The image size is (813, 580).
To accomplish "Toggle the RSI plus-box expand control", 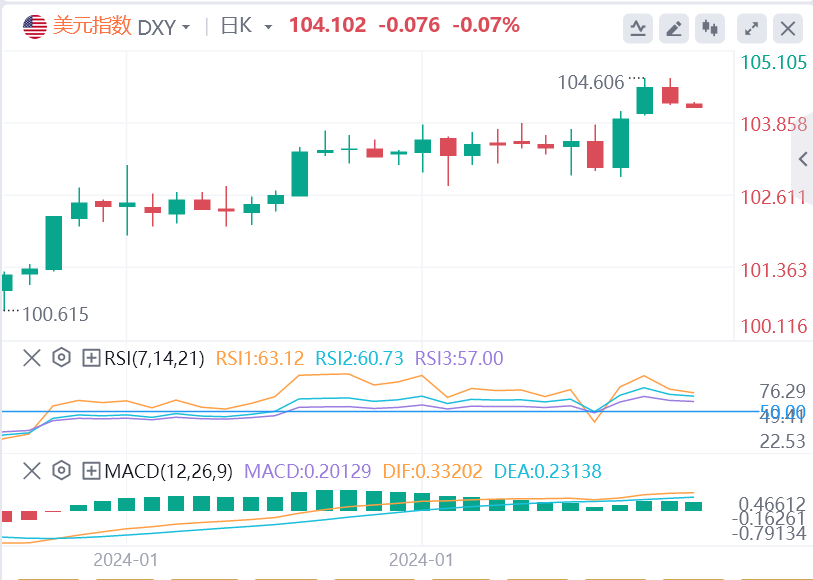I will [91, 357].
